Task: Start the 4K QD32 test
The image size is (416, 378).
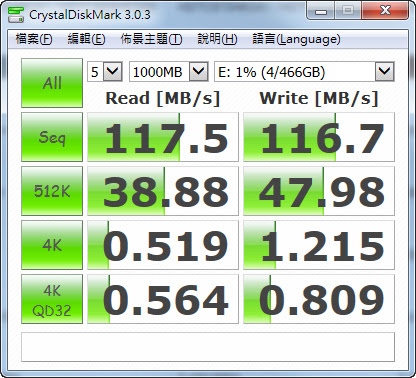Action: click(52, 299)
